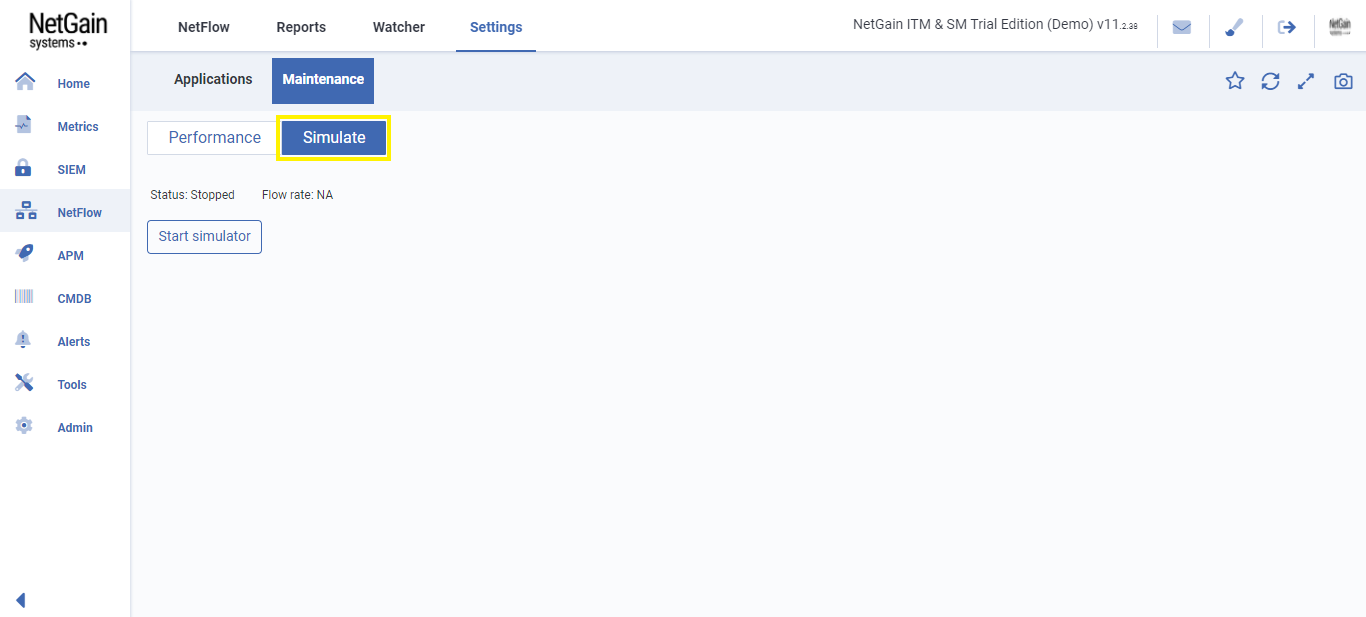
Task: Open the Alerts bell icon
Action: (25, 340)
